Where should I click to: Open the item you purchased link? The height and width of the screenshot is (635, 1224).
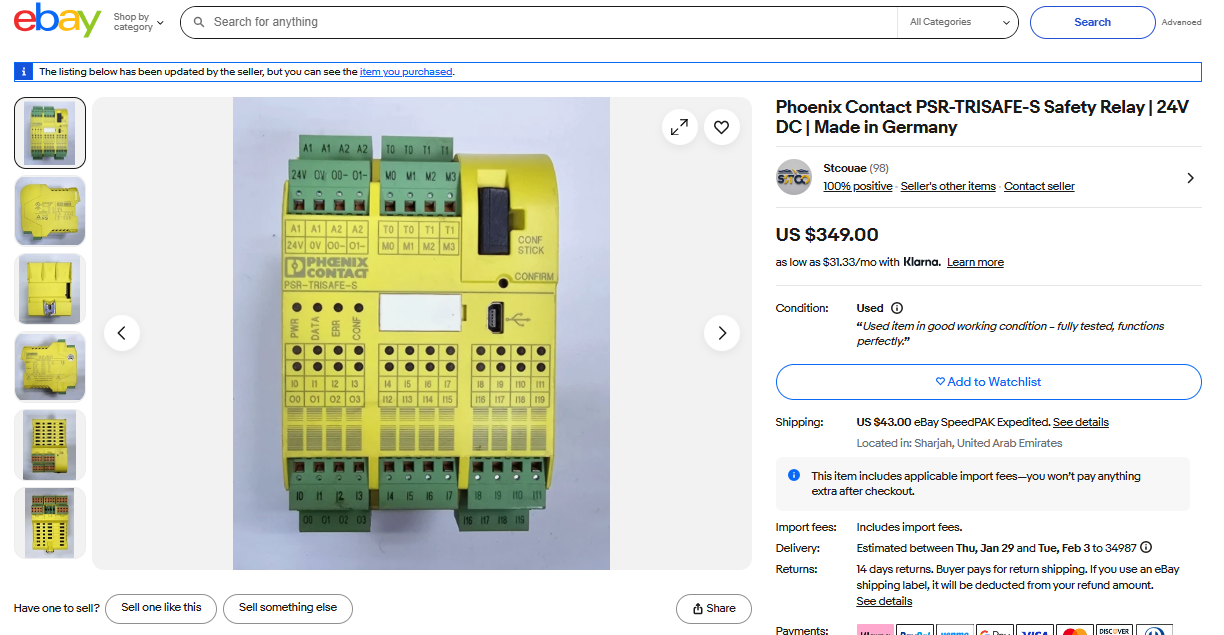click(406, 72)
